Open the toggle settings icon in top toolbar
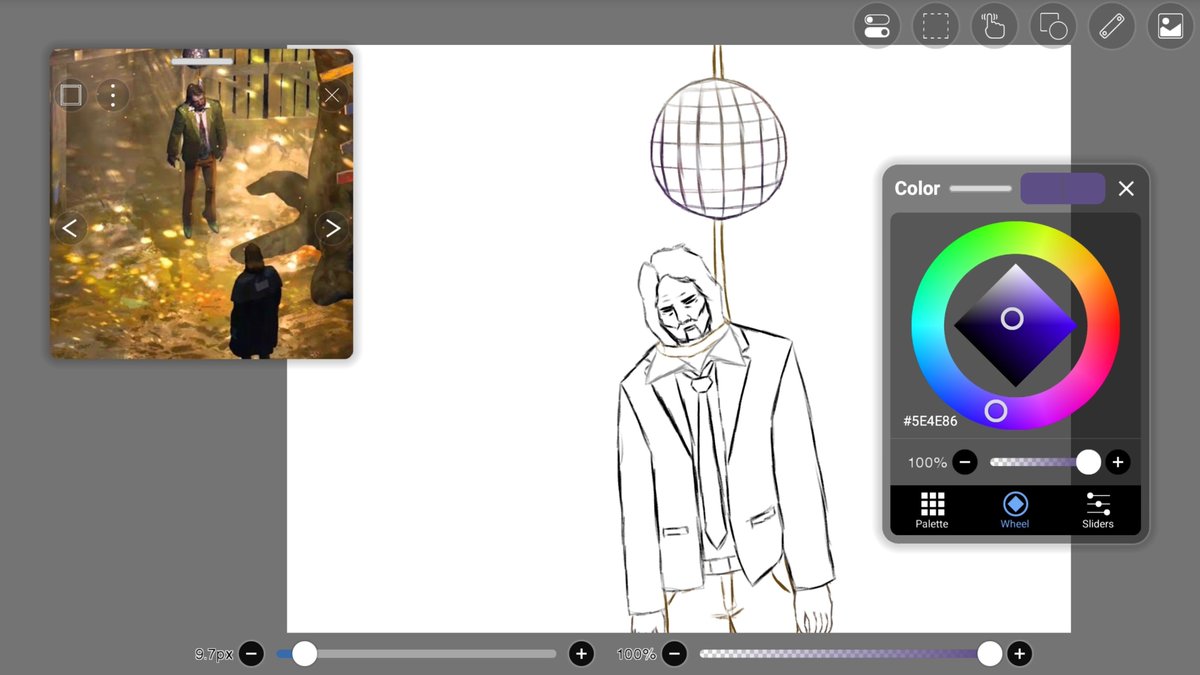The height and width of the screenshot is (675, 1200). tap(877, 26)
